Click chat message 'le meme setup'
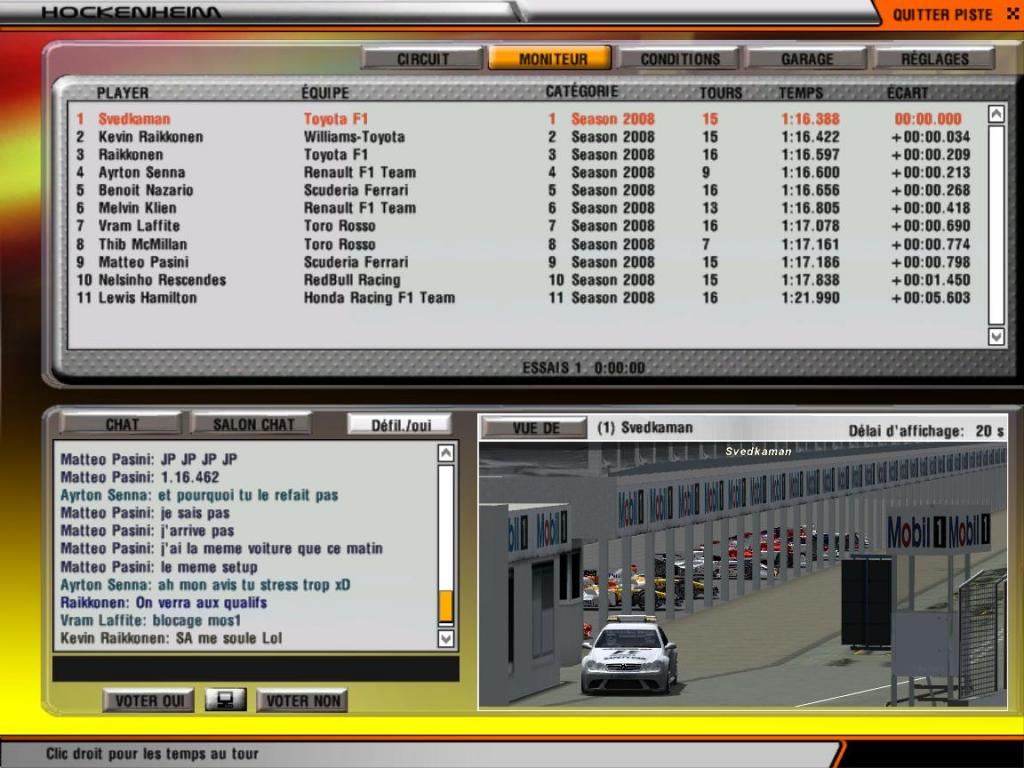1024x768 pixels. pyautogui.click(x=209, y=567)
